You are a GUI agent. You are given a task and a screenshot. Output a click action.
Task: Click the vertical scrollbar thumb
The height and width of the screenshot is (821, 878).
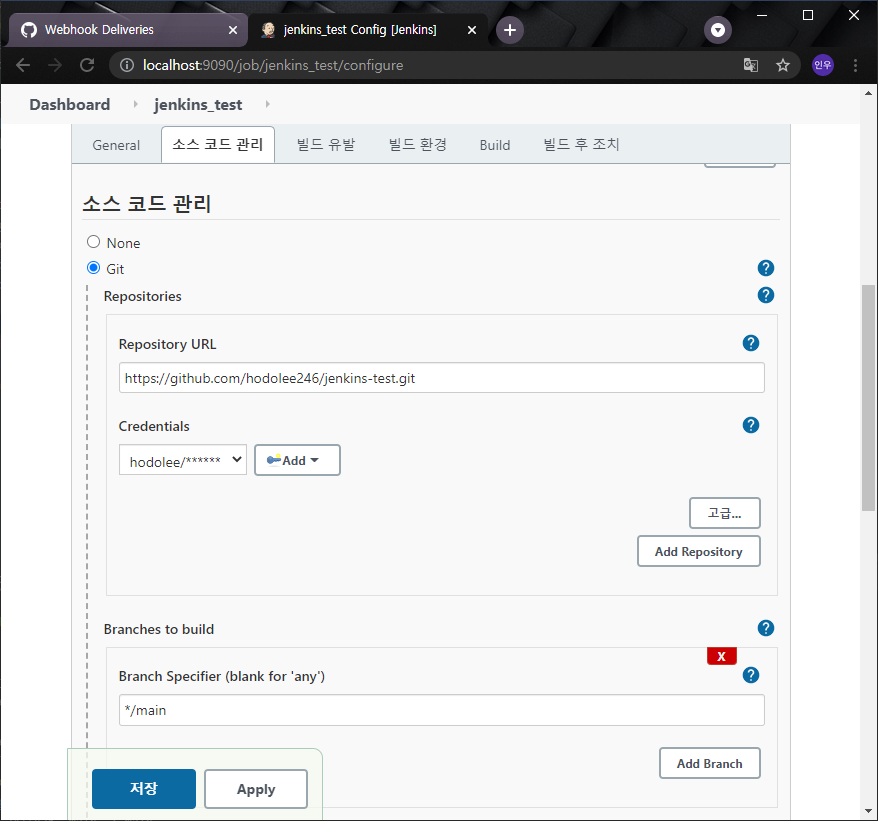click(868, 398)
